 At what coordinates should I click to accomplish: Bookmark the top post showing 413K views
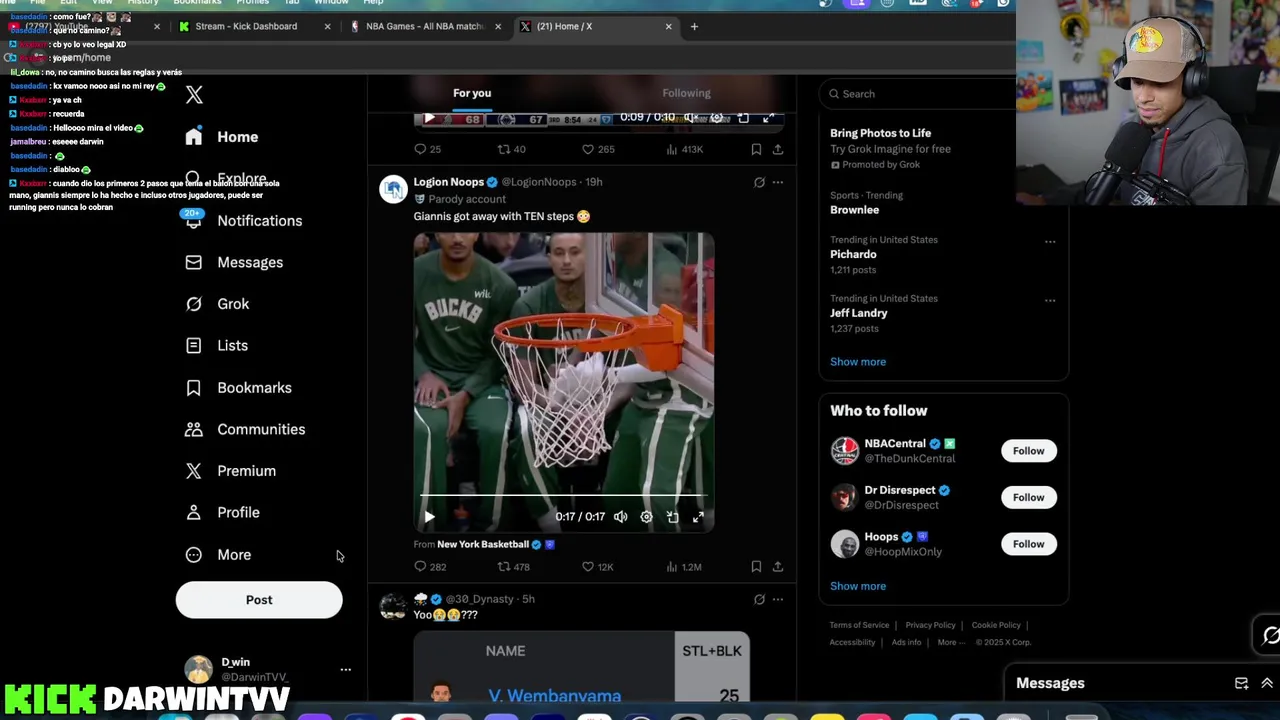(756, 149)
